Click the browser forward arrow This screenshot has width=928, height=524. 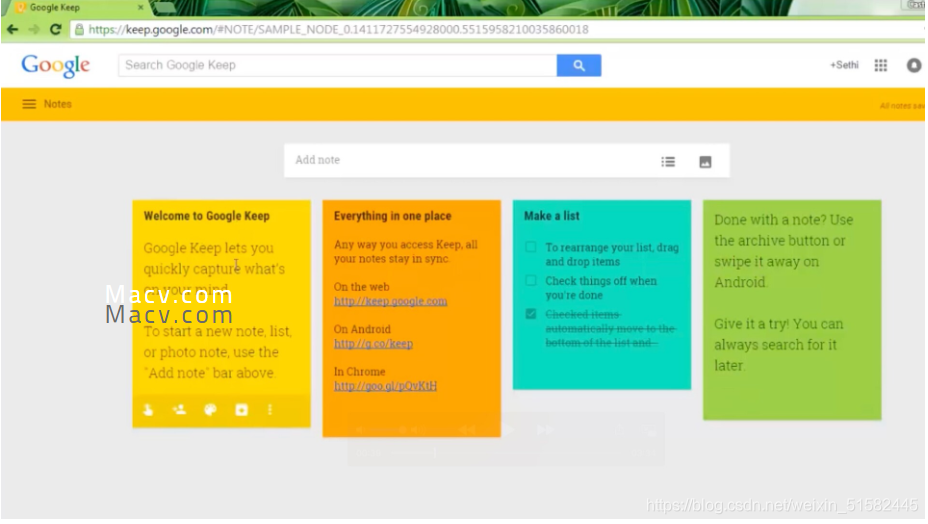[34, 29]
